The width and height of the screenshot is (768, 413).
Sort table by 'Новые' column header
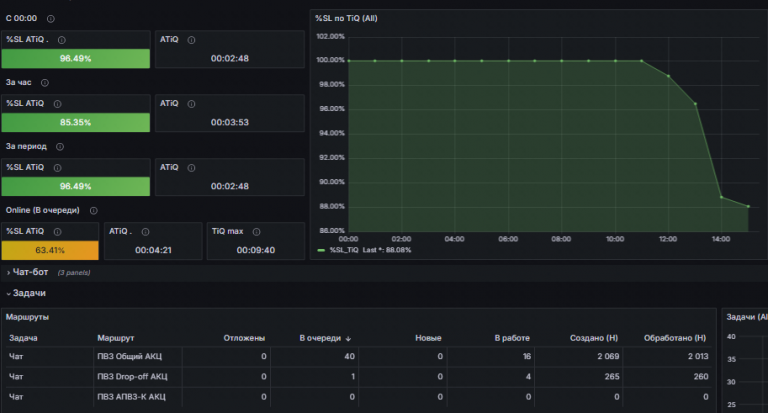(428, 338)
